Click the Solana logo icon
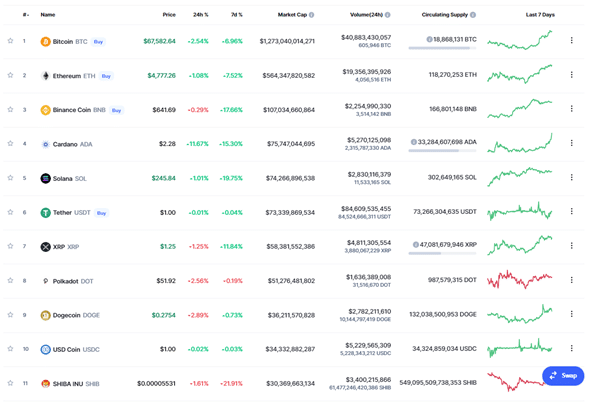589x404 pixels. (45, 178)
